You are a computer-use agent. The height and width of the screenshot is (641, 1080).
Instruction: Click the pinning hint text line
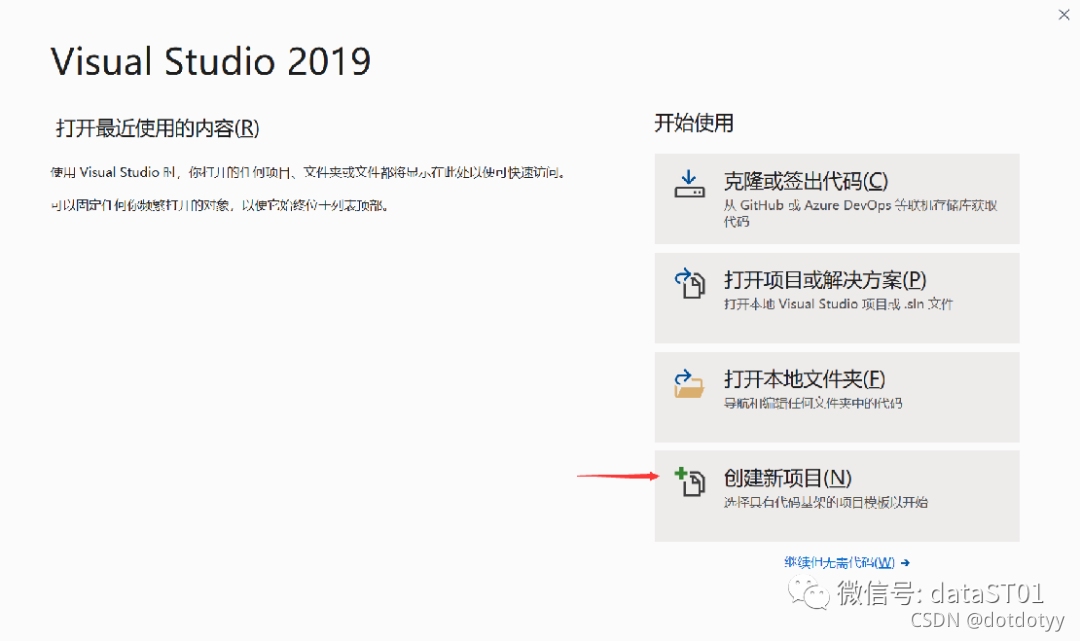220,205
